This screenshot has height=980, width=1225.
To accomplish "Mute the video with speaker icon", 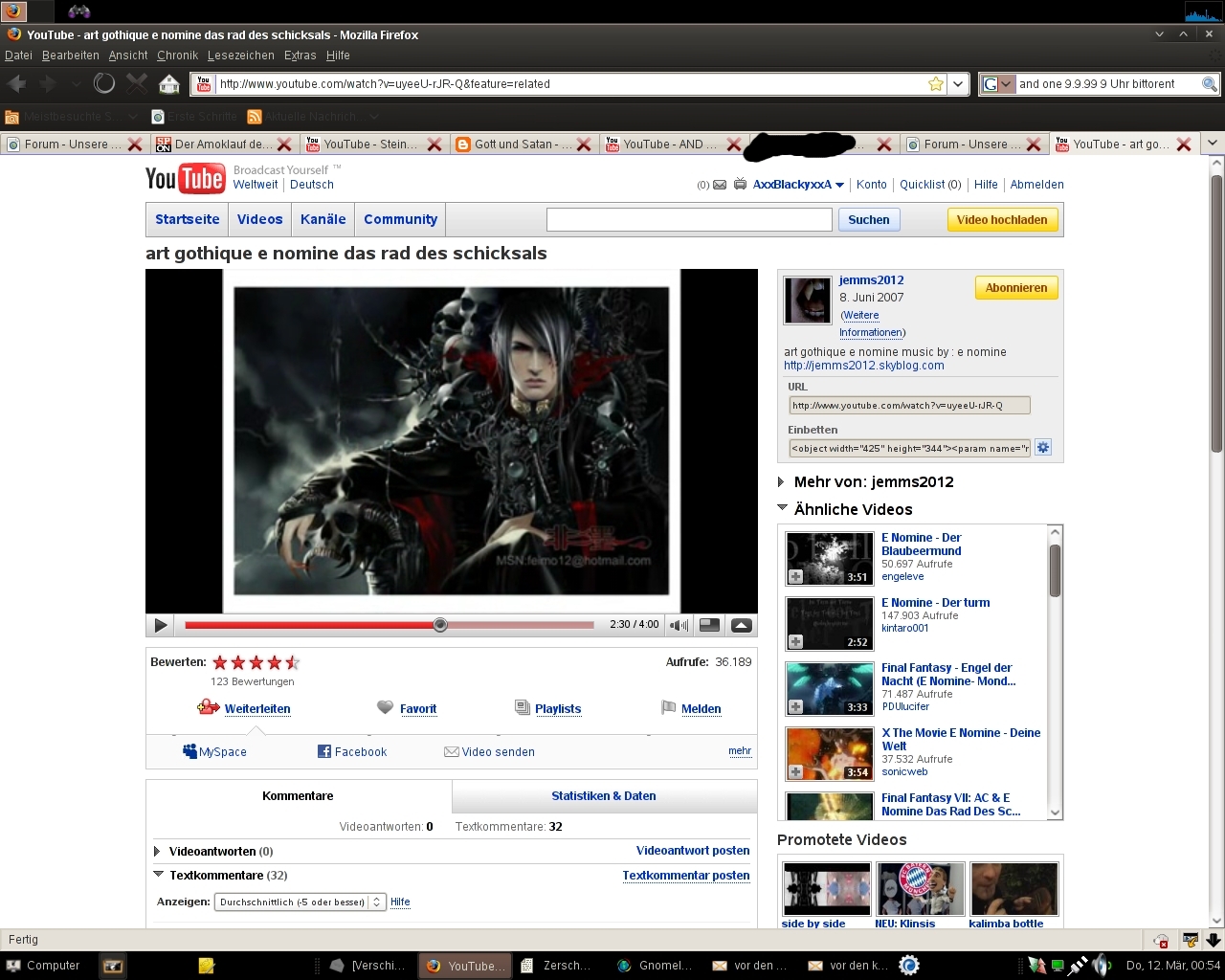I will pyautogui.click(x=679, y=625).
